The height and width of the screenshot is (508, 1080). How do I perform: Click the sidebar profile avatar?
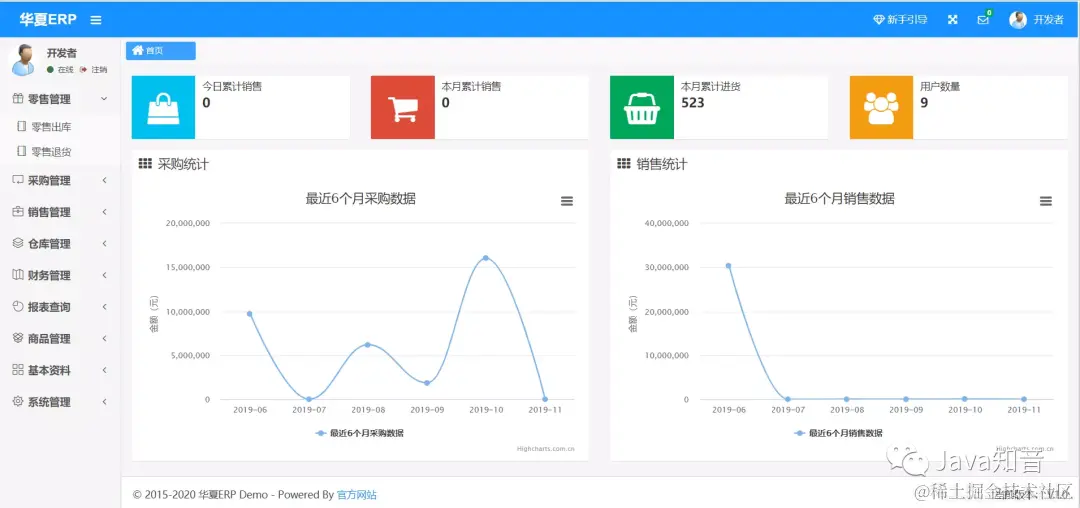24,60
